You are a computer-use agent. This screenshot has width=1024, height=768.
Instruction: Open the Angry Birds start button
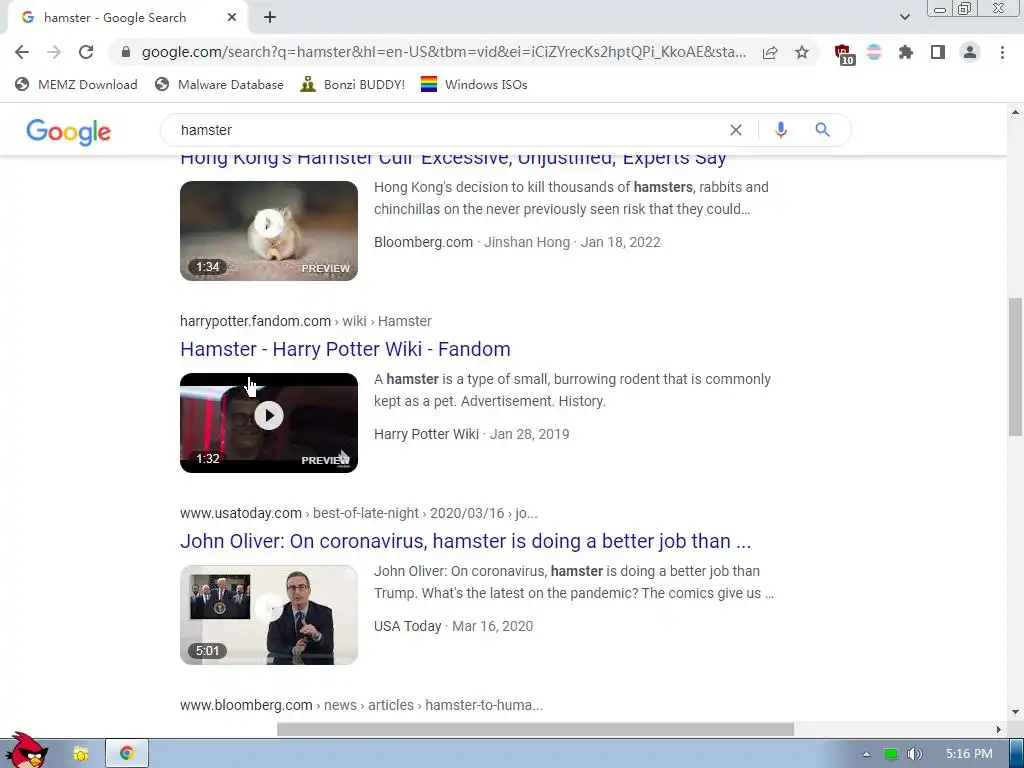pos(26,750)
